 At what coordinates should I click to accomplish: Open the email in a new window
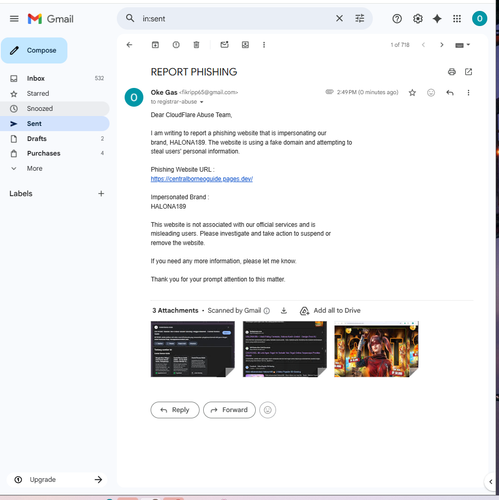coord(468,72)
